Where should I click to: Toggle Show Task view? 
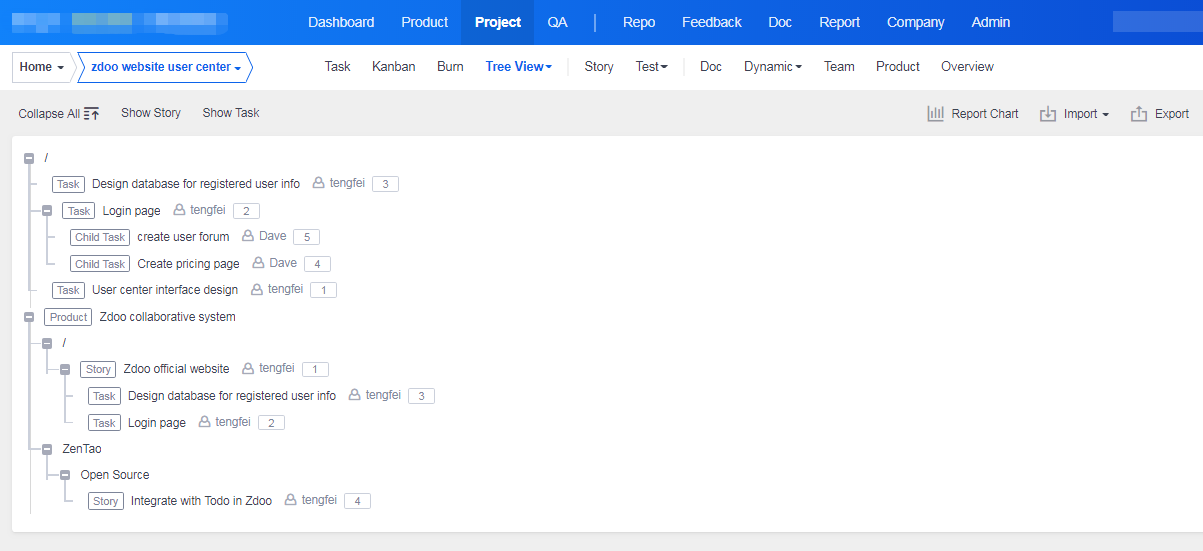pyautogui.click(x=231, y=113)
